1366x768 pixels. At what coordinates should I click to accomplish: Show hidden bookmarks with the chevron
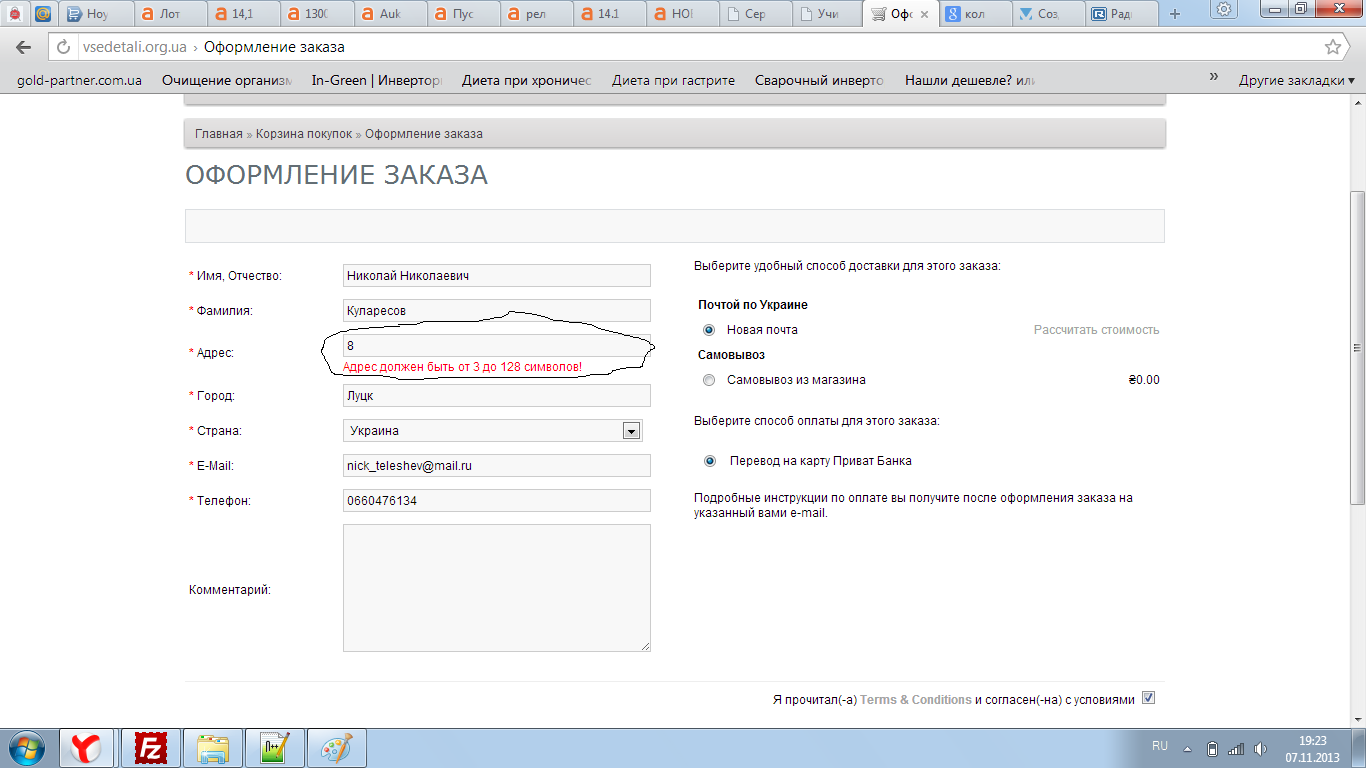(x=1214, y=78)
